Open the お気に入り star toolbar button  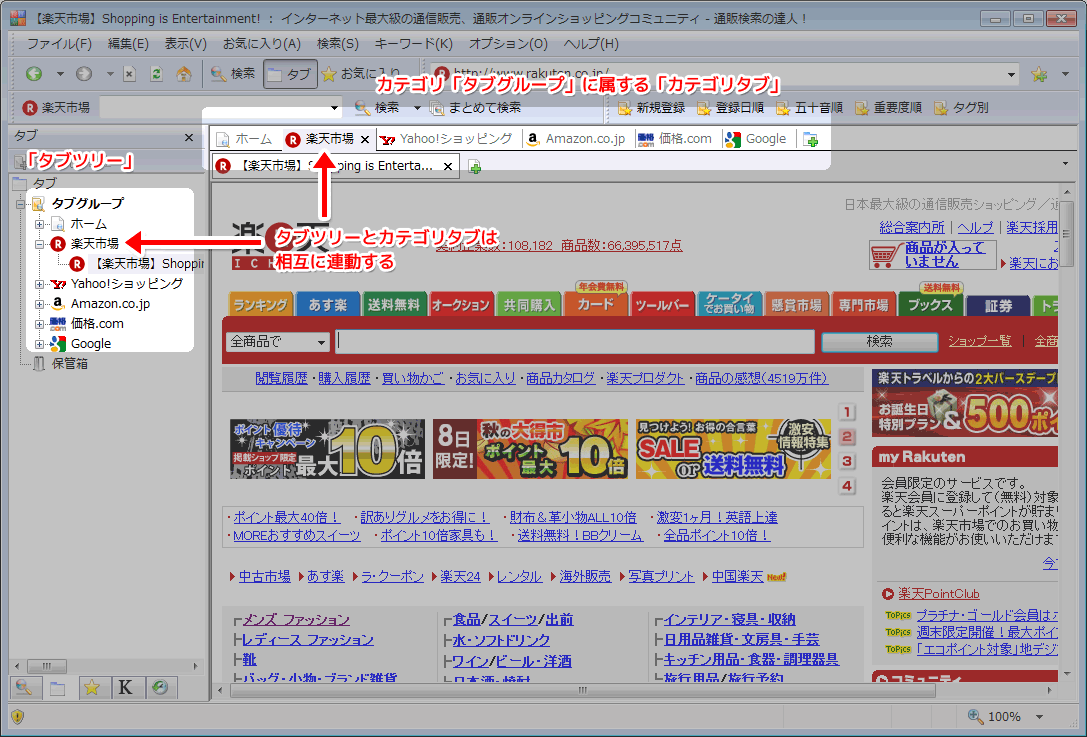point(360,73)
